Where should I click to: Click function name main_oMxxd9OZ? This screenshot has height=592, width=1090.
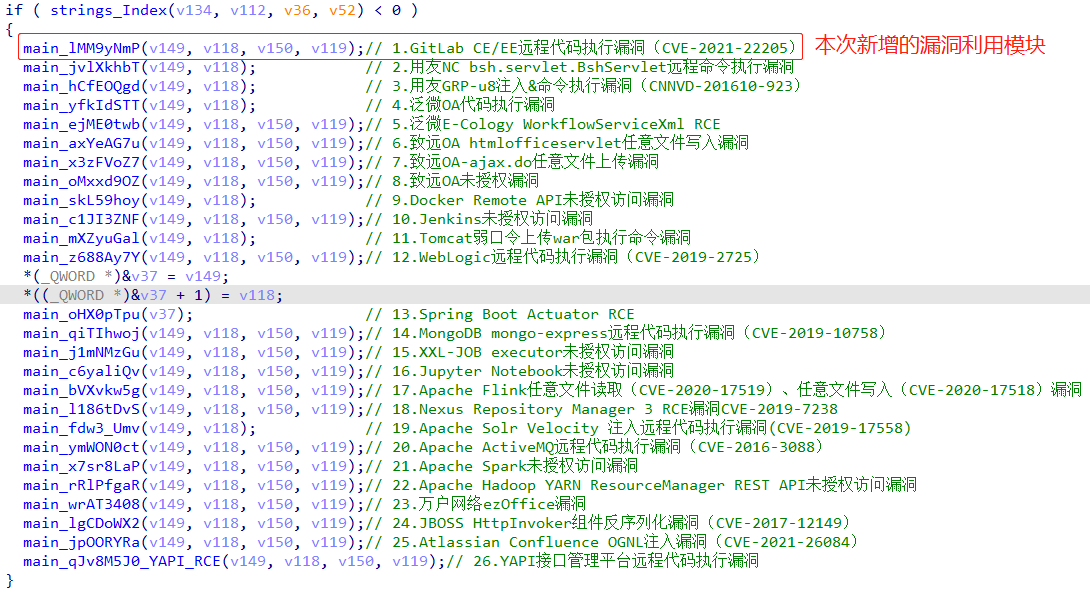coord(81,181)
